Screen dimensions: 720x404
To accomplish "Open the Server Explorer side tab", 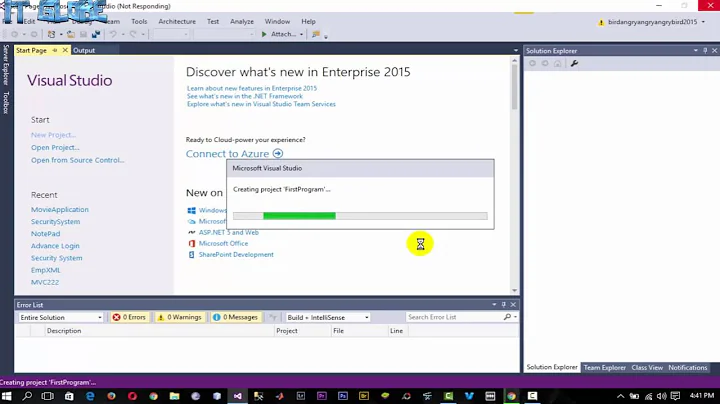I will (6, 65).
